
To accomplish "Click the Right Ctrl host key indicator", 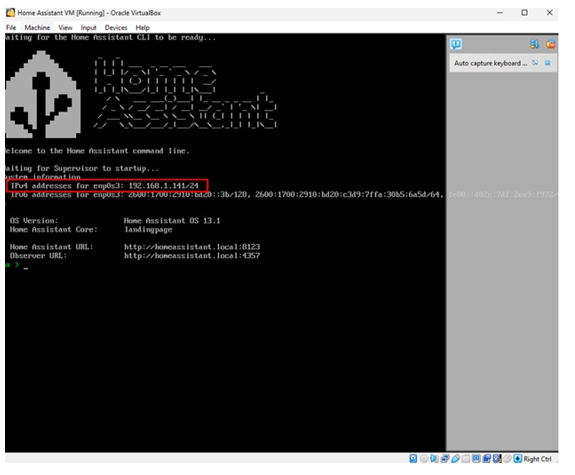I will coord(537,459).
